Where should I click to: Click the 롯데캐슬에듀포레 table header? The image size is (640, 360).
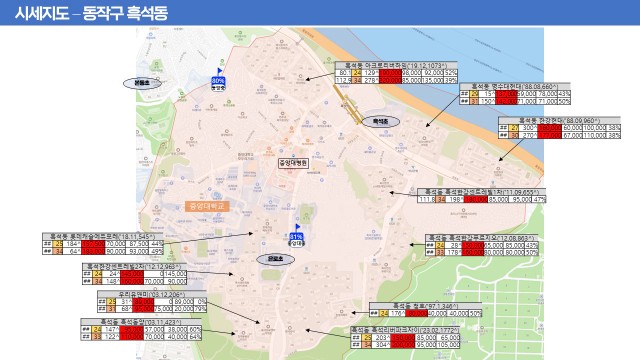(x=102, y=236)
